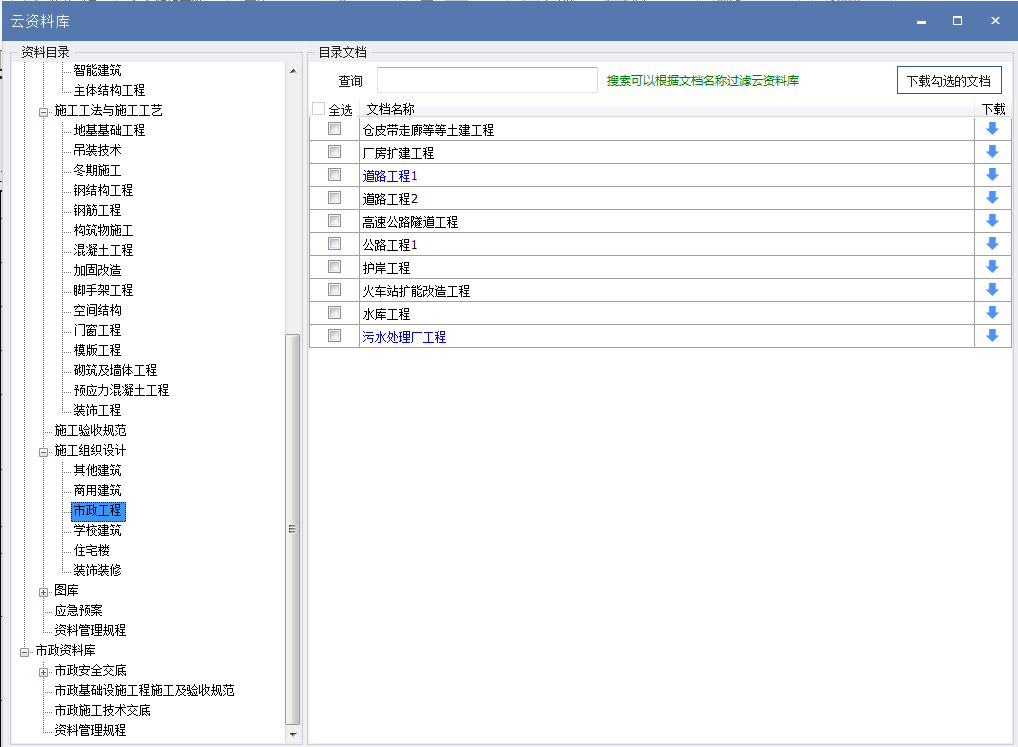Collapse the 施工组织设计 tree node

[44, 451]
